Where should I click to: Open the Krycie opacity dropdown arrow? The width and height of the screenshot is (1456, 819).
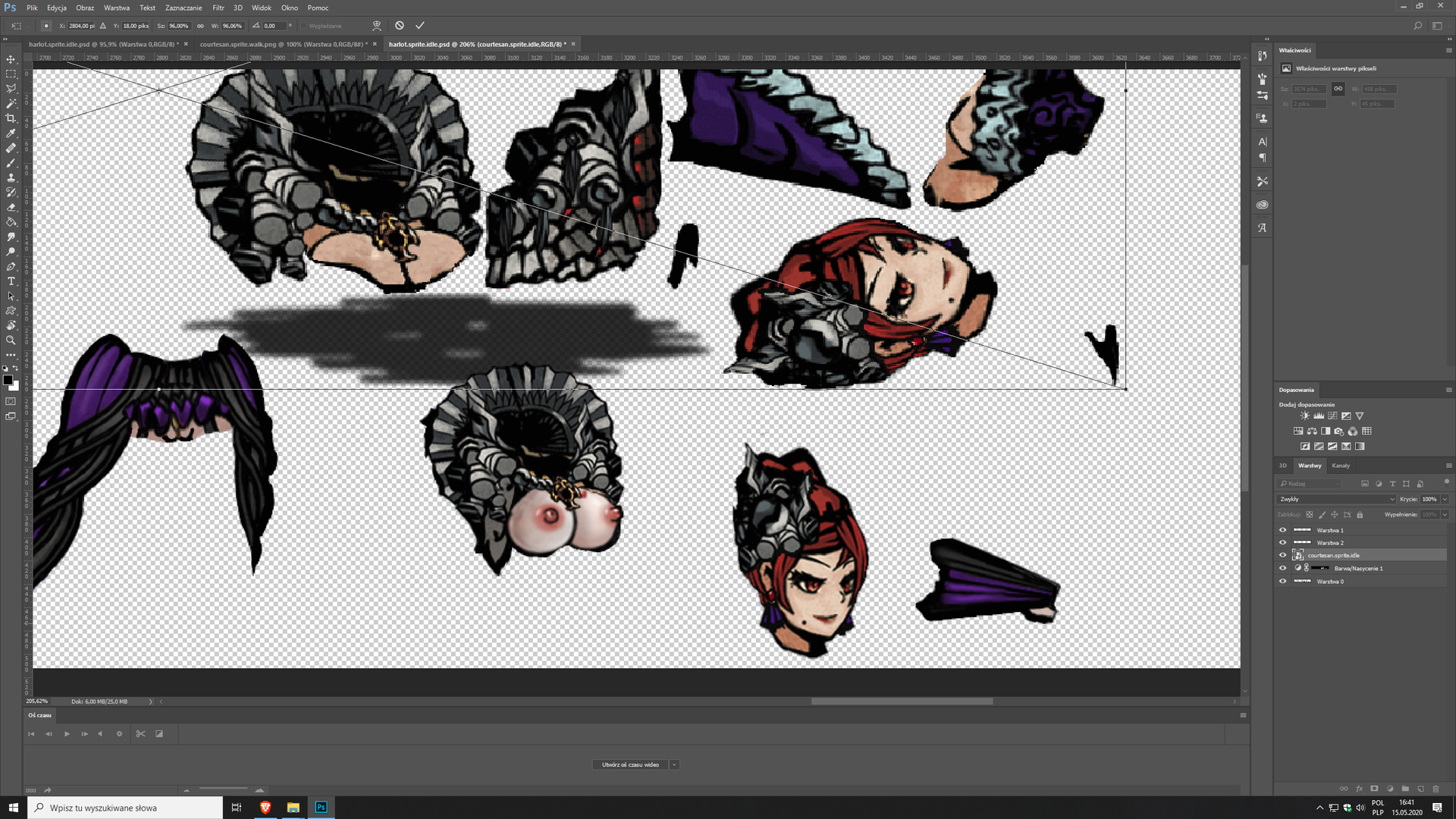pos(1445,499)
